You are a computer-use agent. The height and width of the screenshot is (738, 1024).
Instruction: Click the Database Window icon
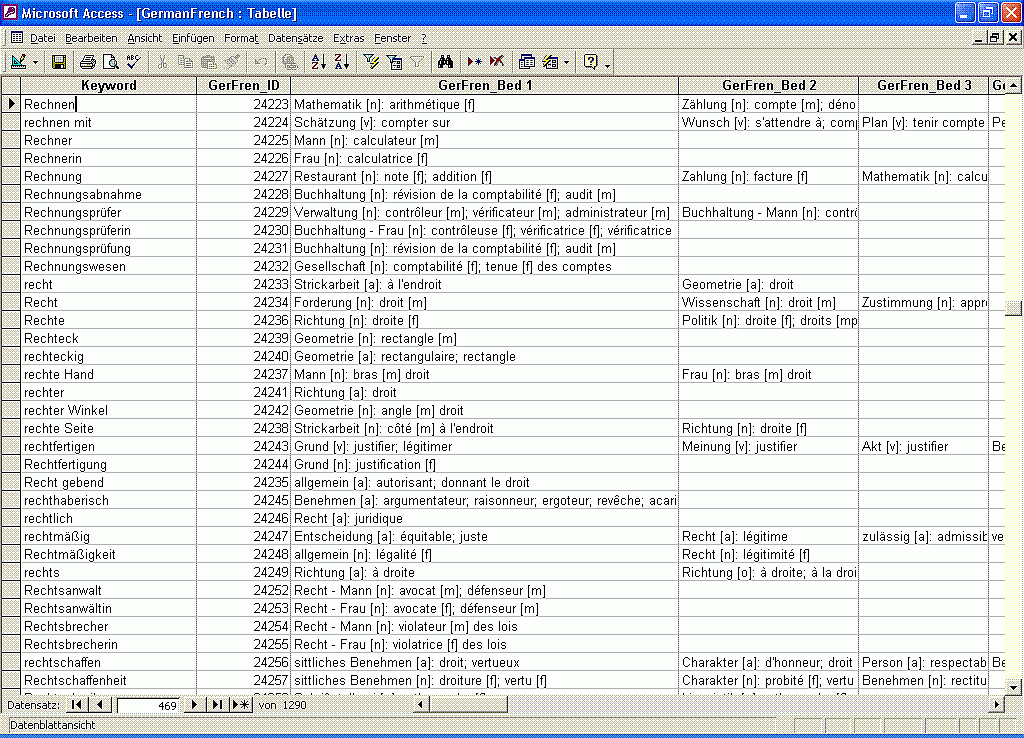pyautogui.click(x=526, y=62)
